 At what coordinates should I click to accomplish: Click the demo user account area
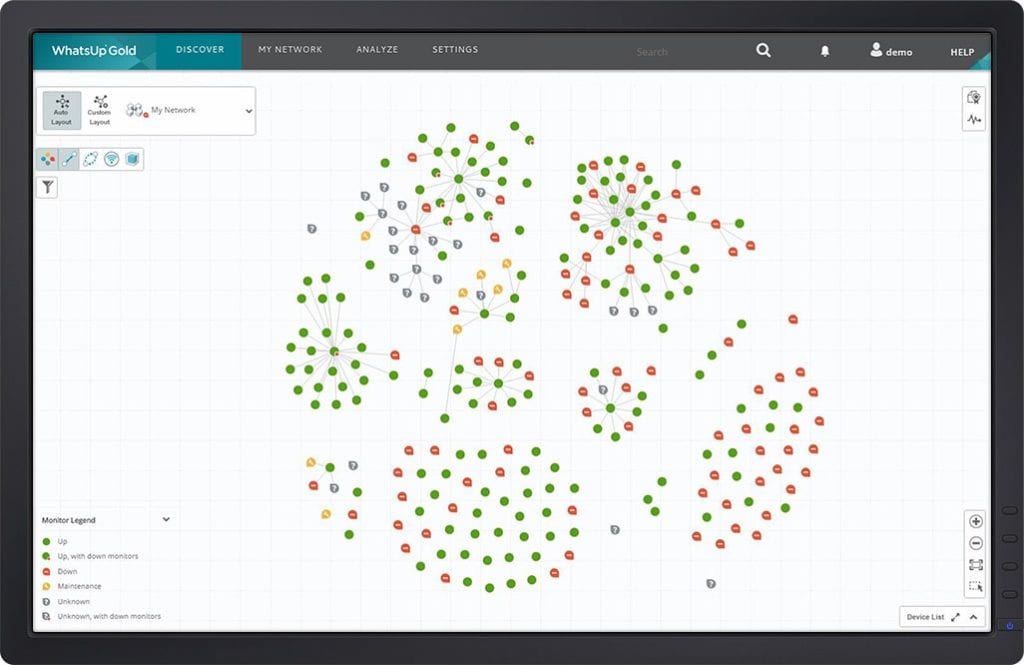pos(890,51)
